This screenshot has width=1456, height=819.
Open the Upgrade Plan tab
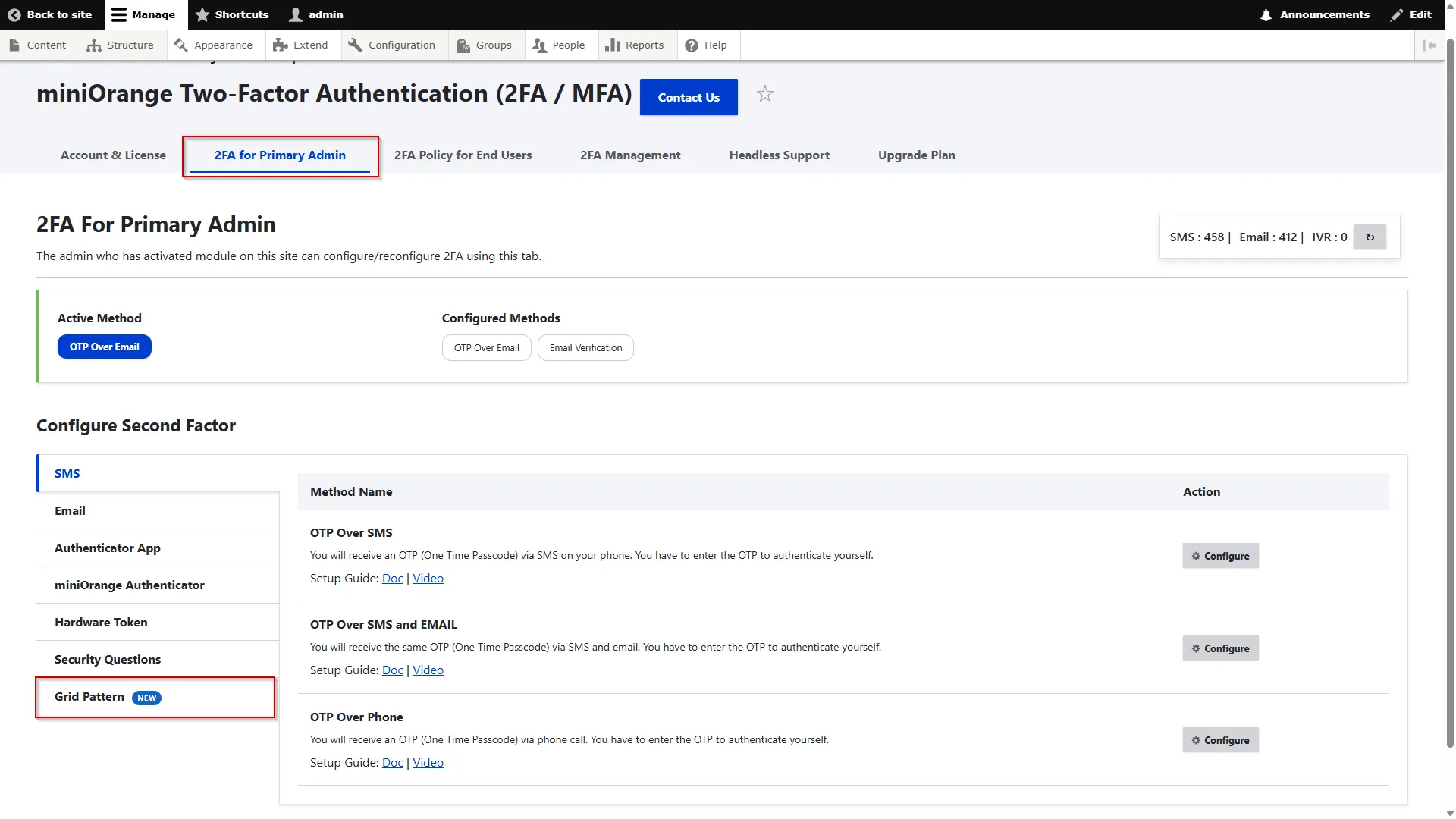coord(916,155)
